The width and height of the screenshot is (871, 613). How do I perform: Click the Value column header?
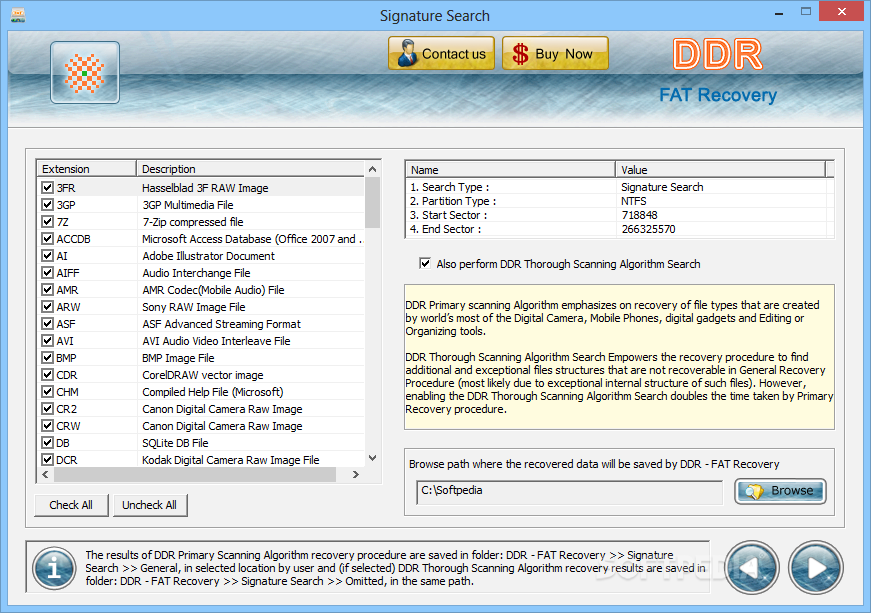click(720, 169)
